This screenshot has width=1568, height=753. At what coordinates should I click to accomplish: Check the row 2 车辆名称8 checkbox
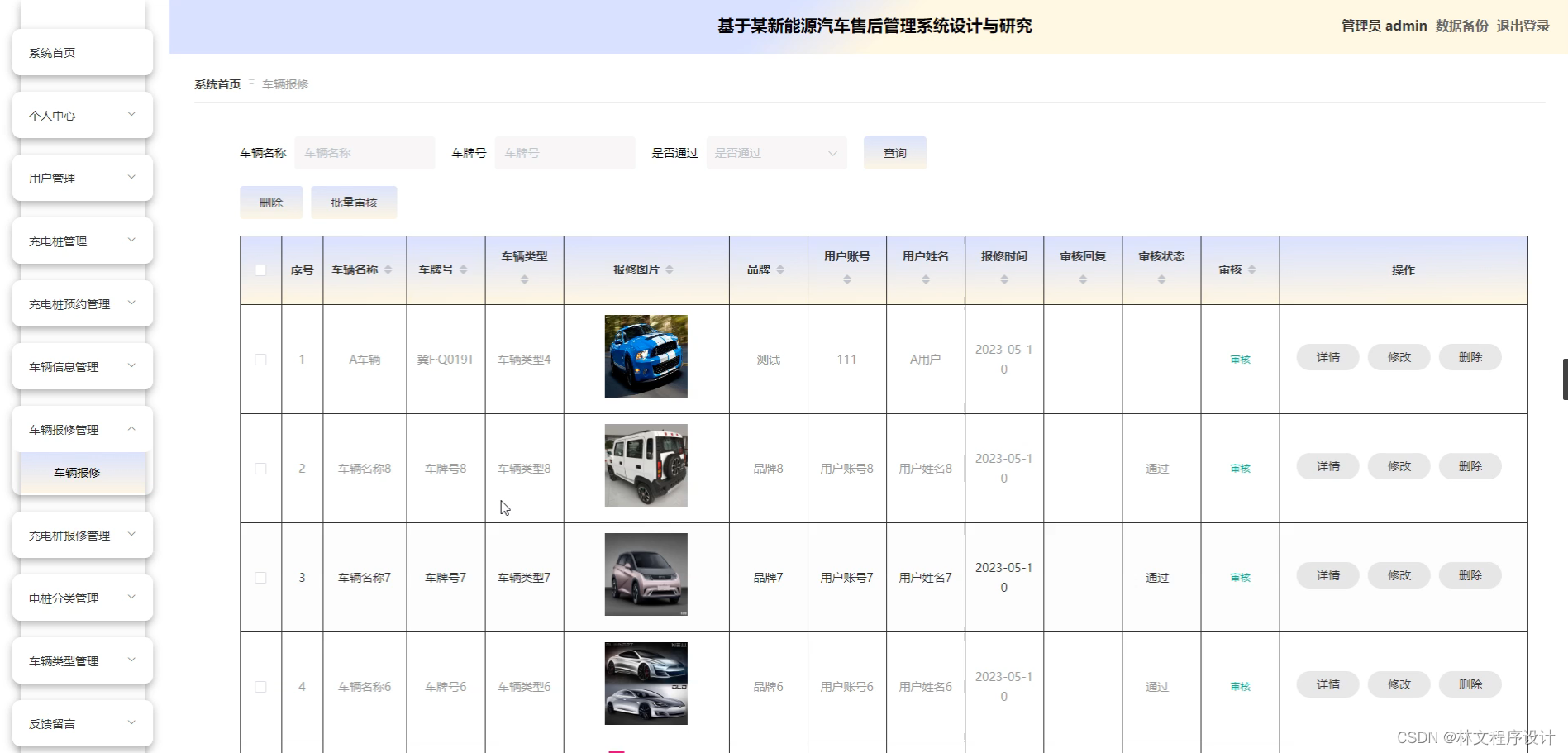260,469
